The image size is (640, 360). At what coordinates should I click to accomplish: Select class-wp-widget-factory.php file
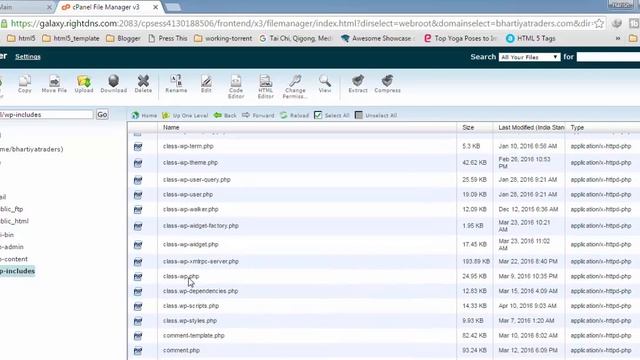click(201, 226)
